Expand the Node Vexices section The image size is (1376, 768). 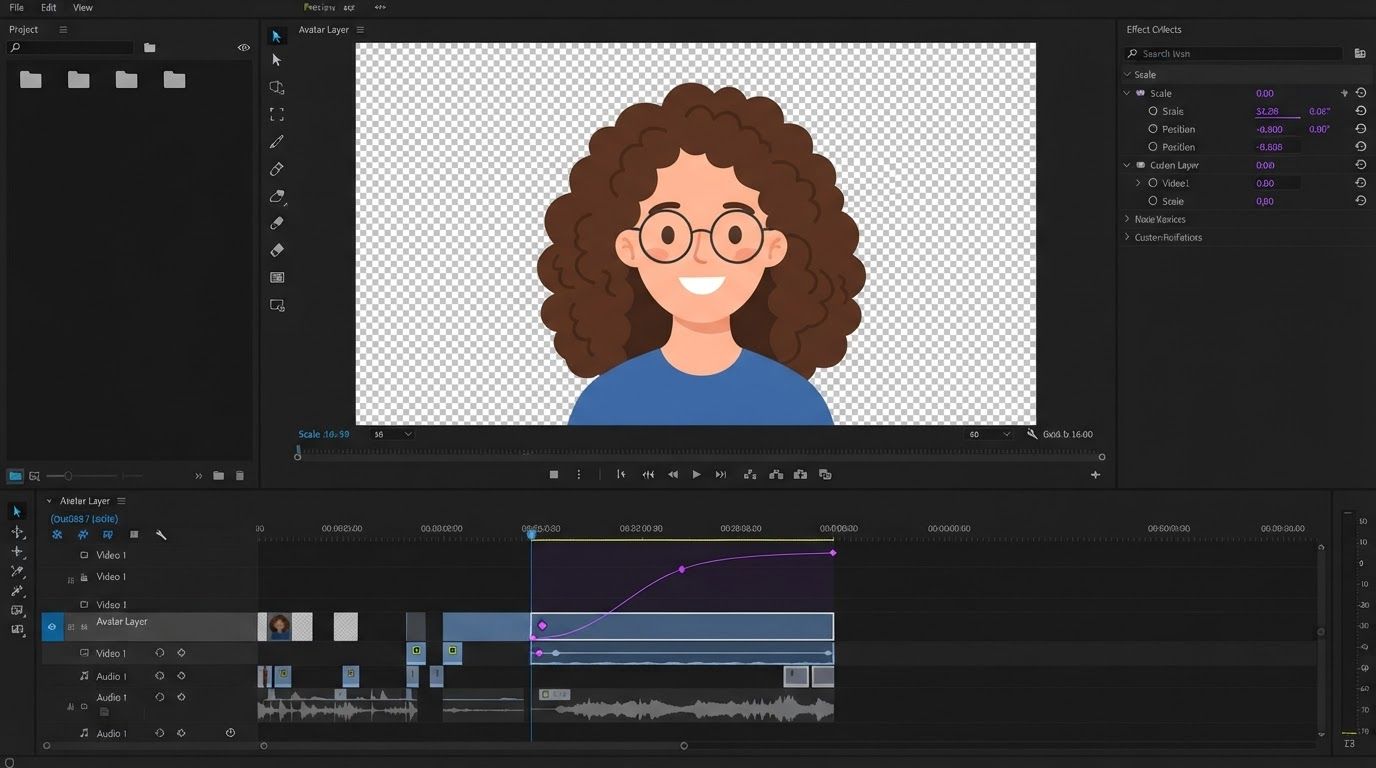click(x=1127, y=219)
